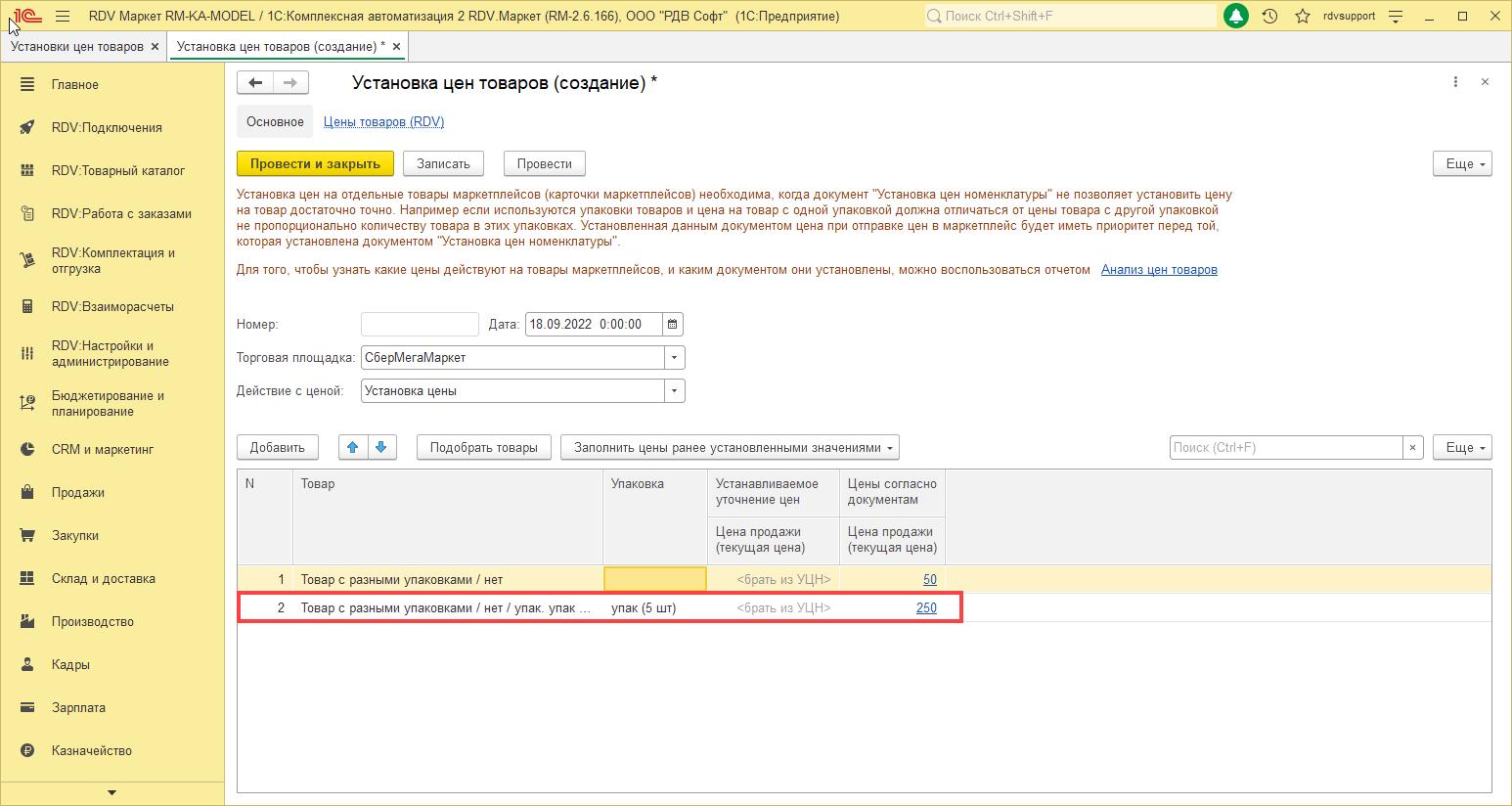Viewport: 1512px width, 806px height.
Task: Expand Торговая площадка dropdown list
Action: point(674,358)
